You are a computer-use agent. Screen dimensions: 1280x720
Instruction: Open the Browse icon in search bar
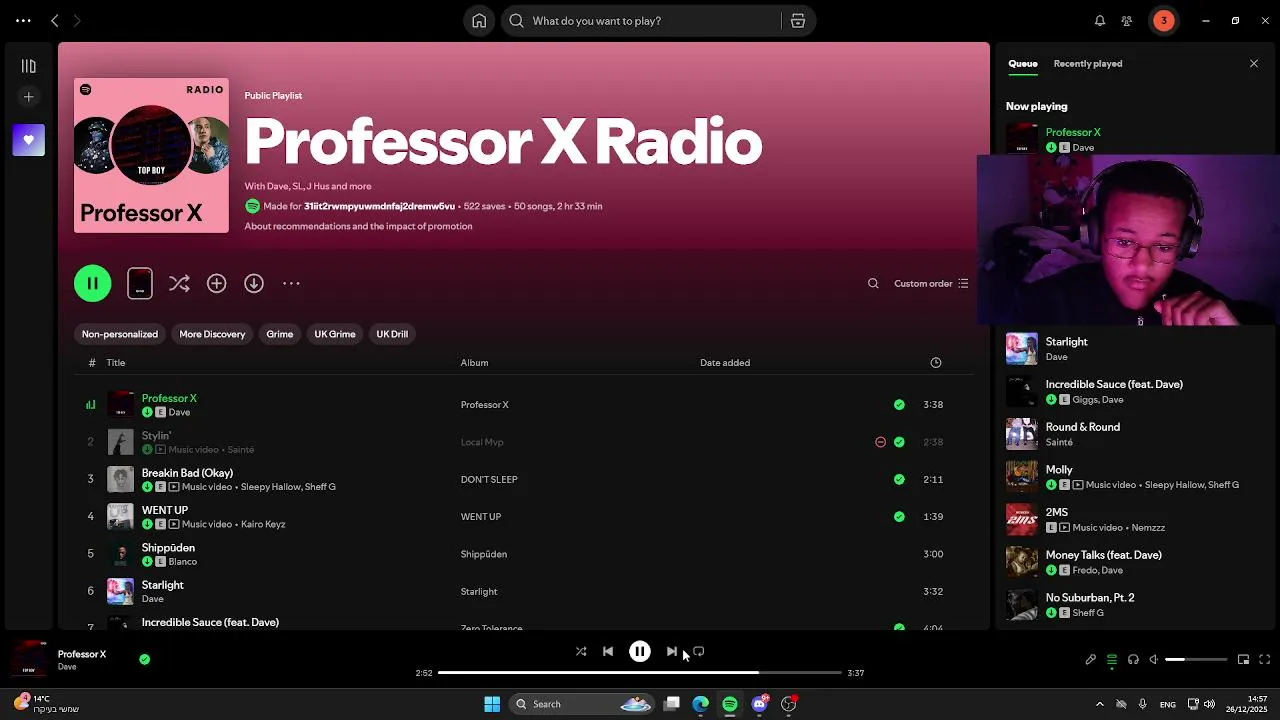click(x=797, y=20)
